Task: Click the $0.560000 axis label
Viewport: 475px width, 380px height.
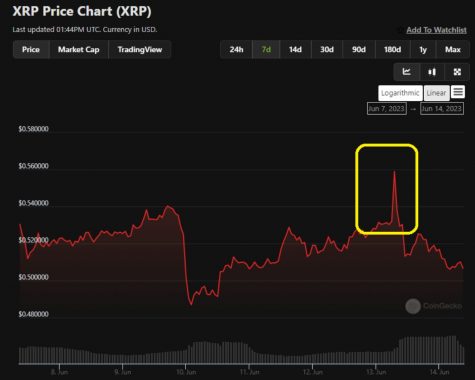Action: 33,166
